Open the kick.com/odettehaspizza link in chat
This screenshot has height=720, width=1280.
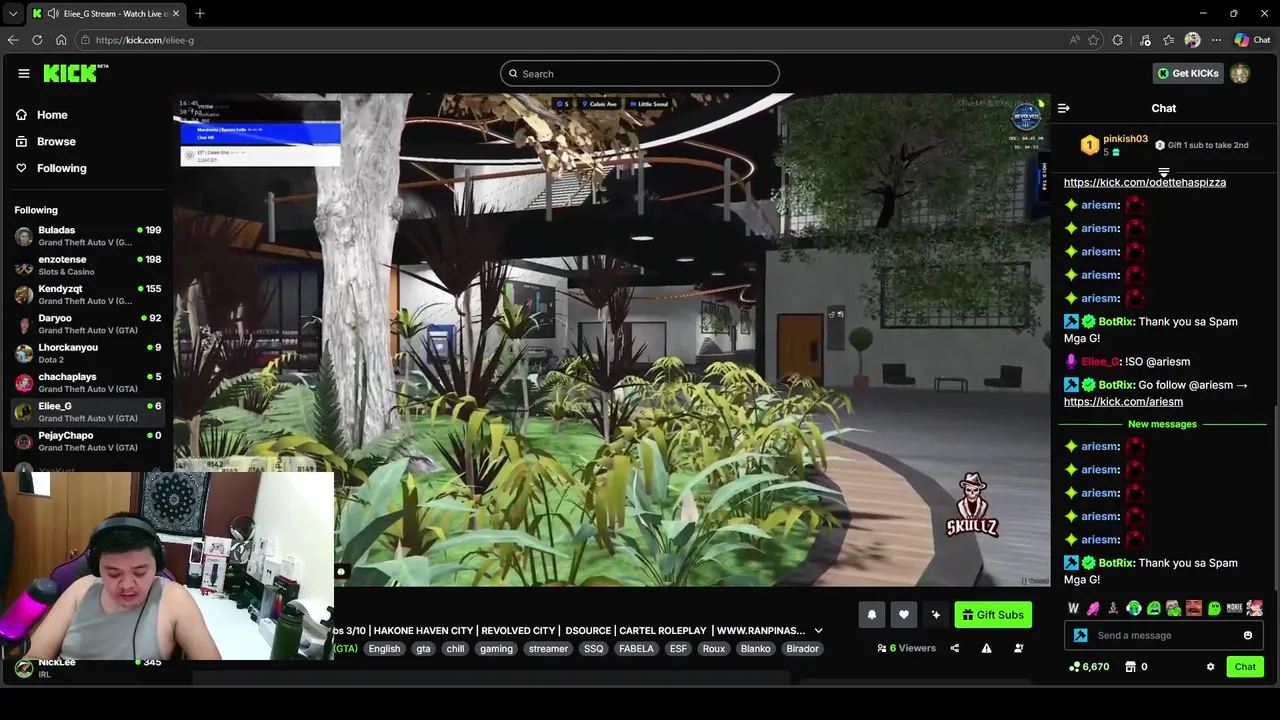point(1145,182)
